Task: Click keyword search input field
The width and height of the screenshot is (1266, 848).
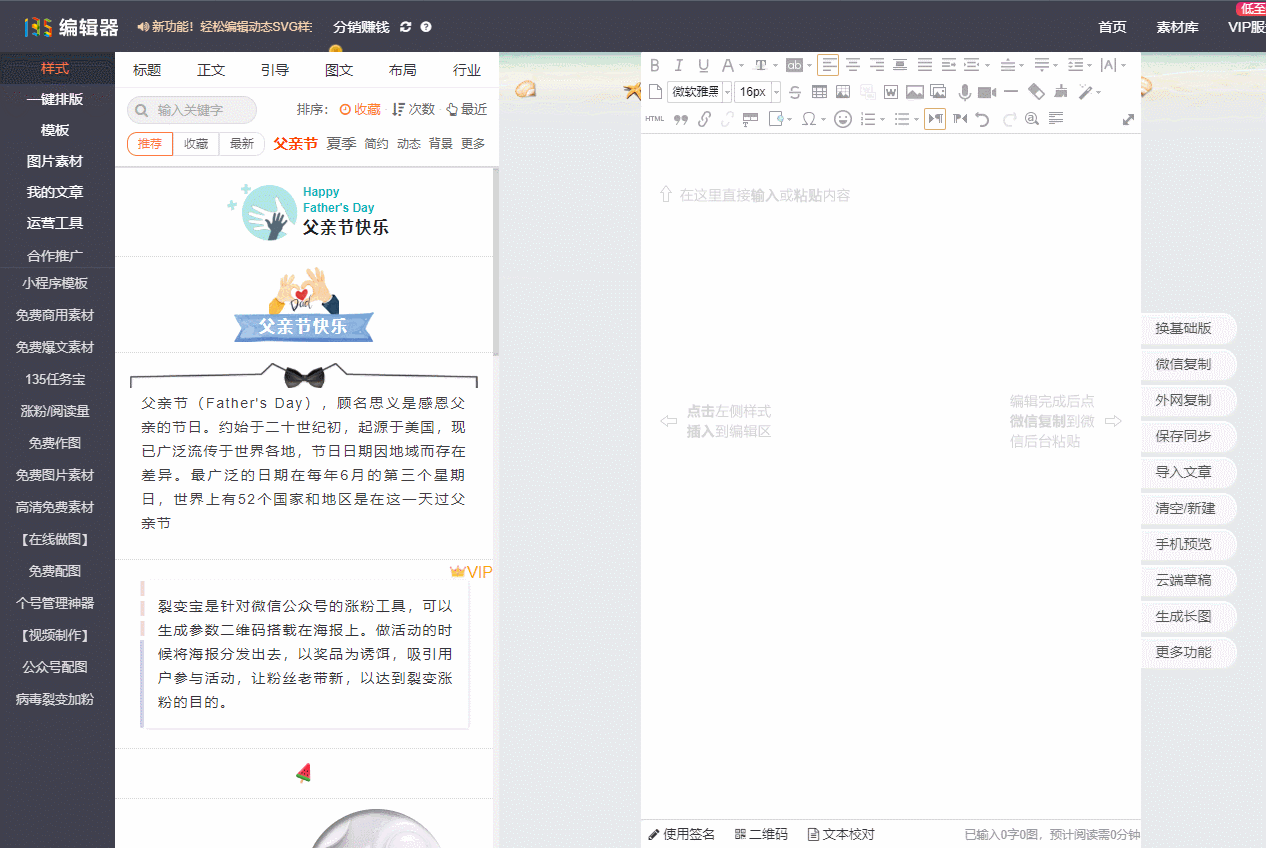Action: pyautogui.click(x=192, y=110)
